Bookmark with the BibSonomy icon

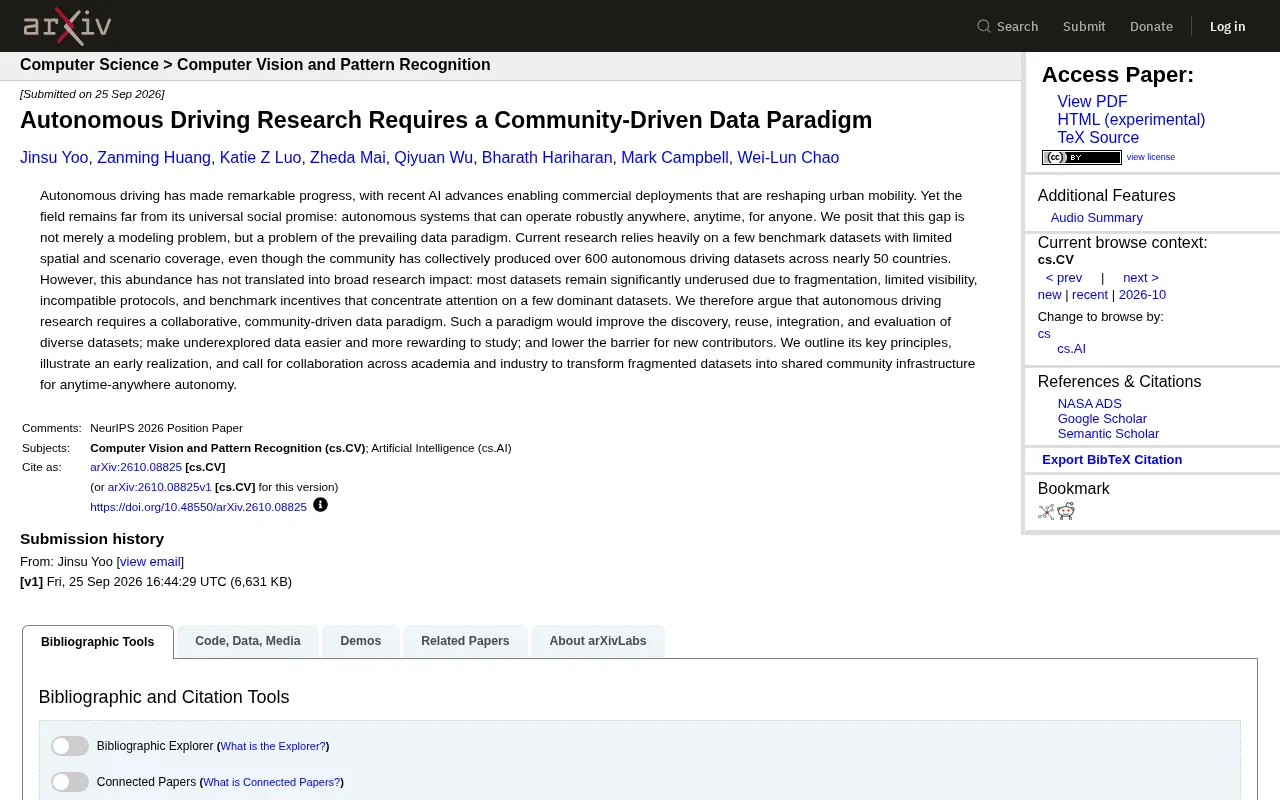1046,512
